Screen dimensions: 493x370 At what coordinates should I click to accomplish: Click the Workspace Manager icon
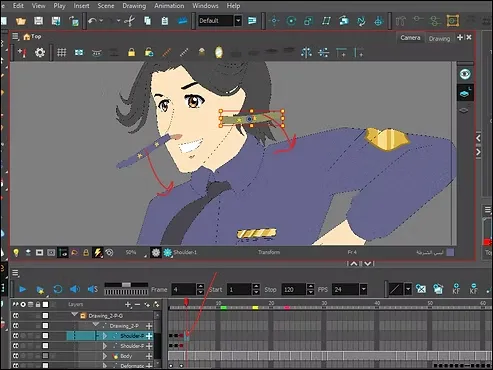252,21
